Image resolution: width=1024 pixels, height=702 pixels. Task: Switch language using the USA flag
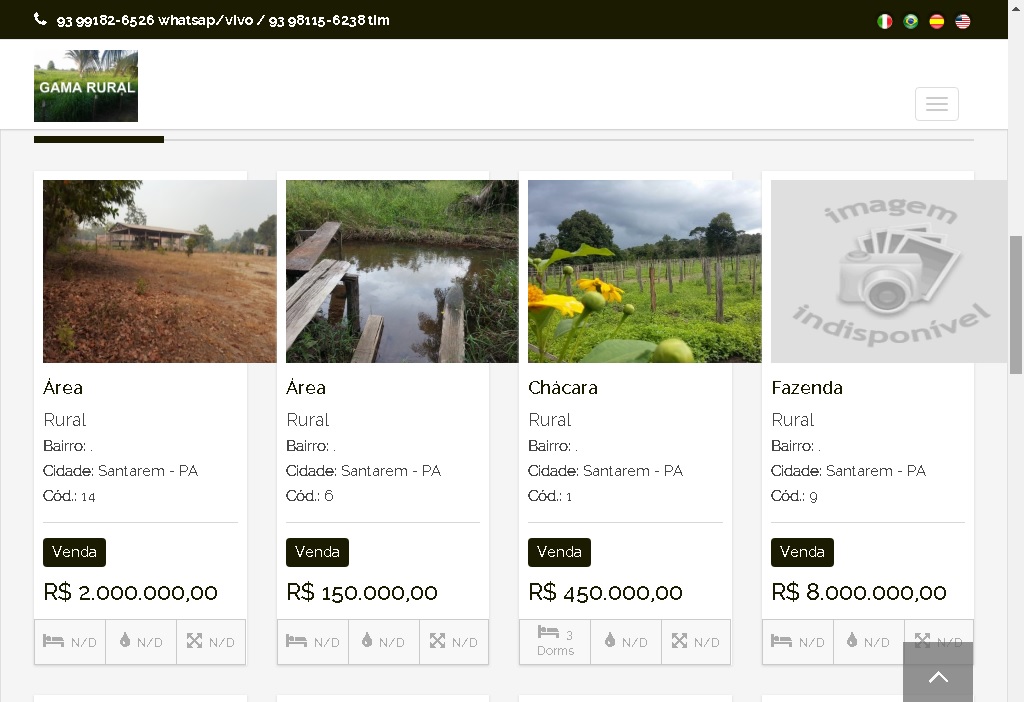click(x=963, y=22)
